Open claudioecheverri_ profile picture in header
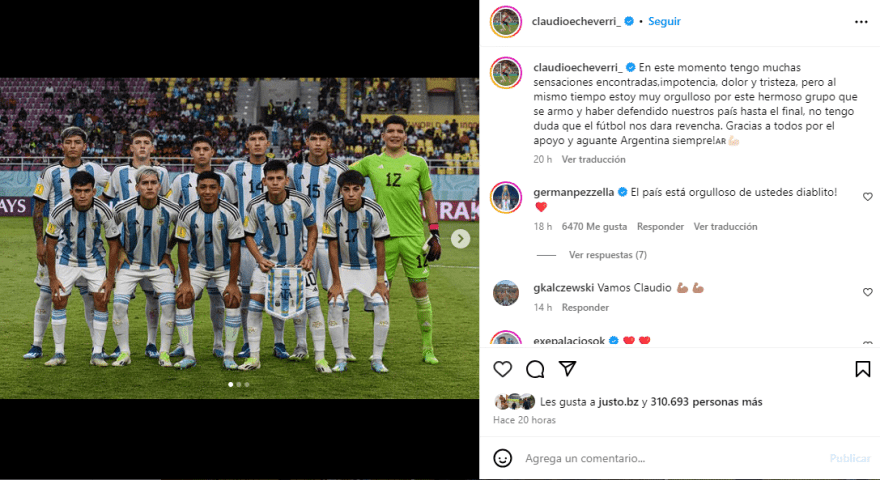The height and width of the screenshot is (480, 880). point(506,22)
